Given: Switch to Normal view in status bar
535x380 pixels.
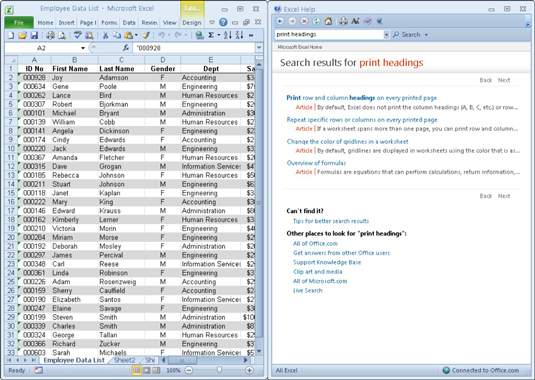Looking at the screenshot, I should pyautogui.click(x=136, y=370).
